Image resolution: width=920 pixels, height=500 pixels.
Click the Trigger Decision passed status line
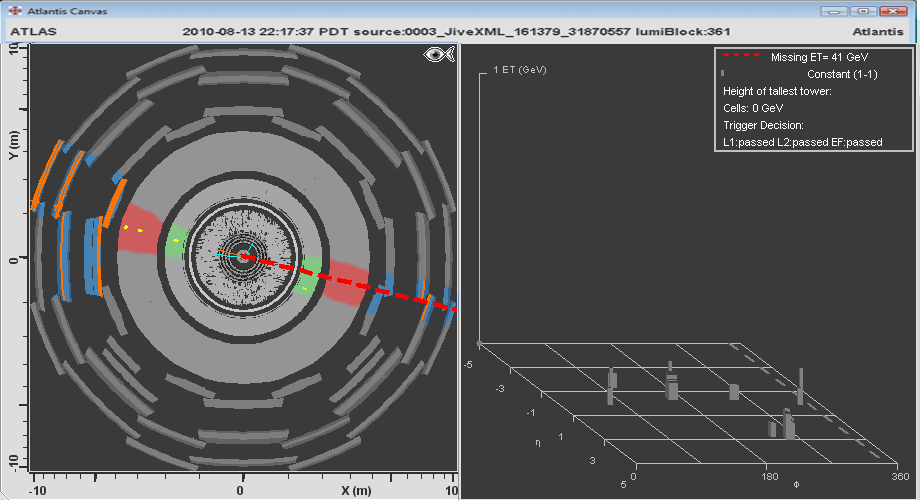click(x=802, y=142)
